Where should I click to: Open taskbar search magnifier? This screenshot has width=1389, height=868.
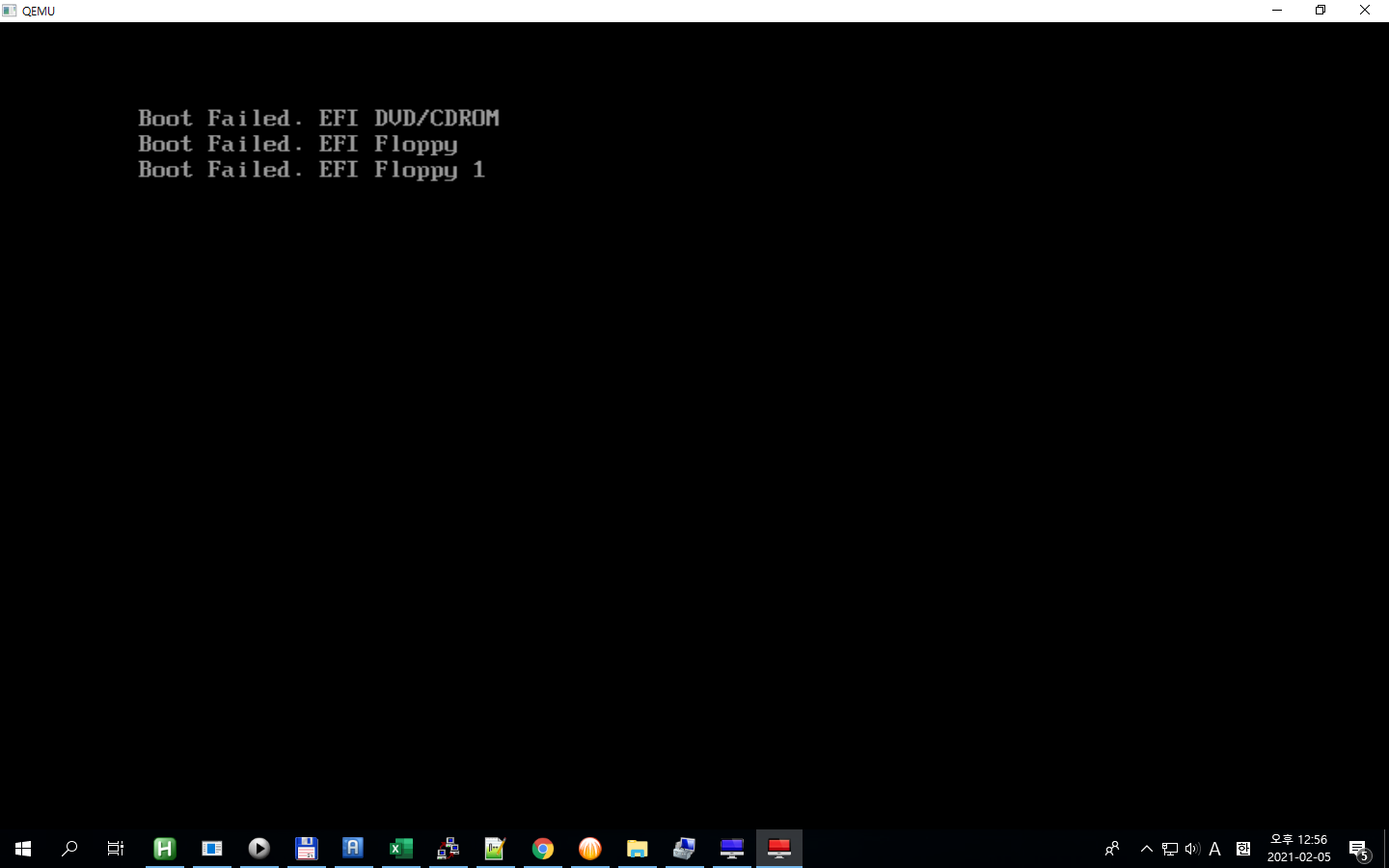point(69,849)
